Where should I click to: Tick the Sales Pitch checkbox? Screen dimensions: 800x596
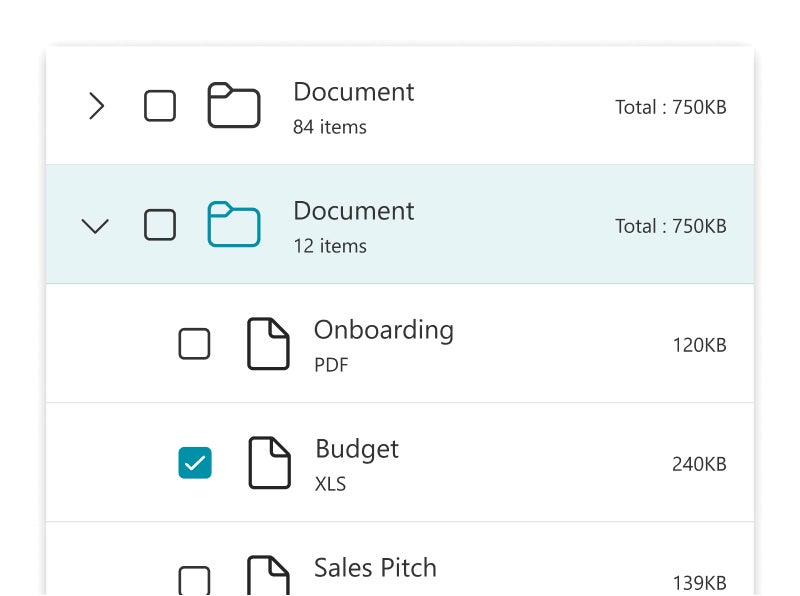(x=194, y=580)
